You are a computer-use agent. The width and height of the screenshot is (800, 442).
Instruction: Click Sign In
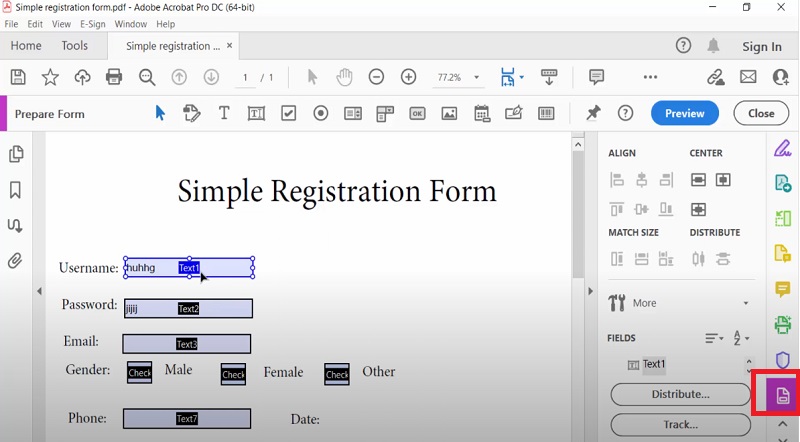pyautogui.click(x=762, y=46)
